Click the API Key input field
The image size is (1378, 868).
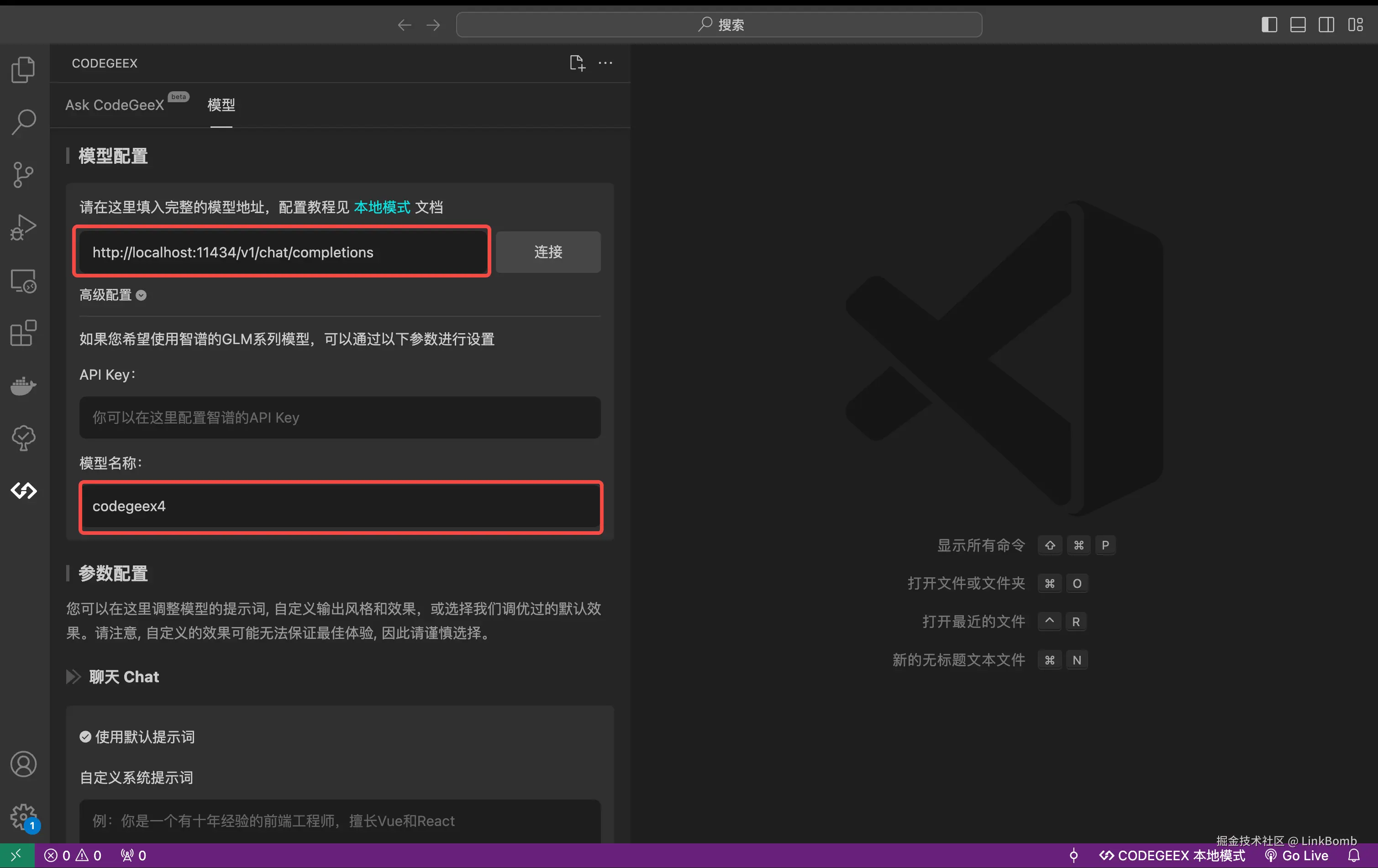(339, 418)
